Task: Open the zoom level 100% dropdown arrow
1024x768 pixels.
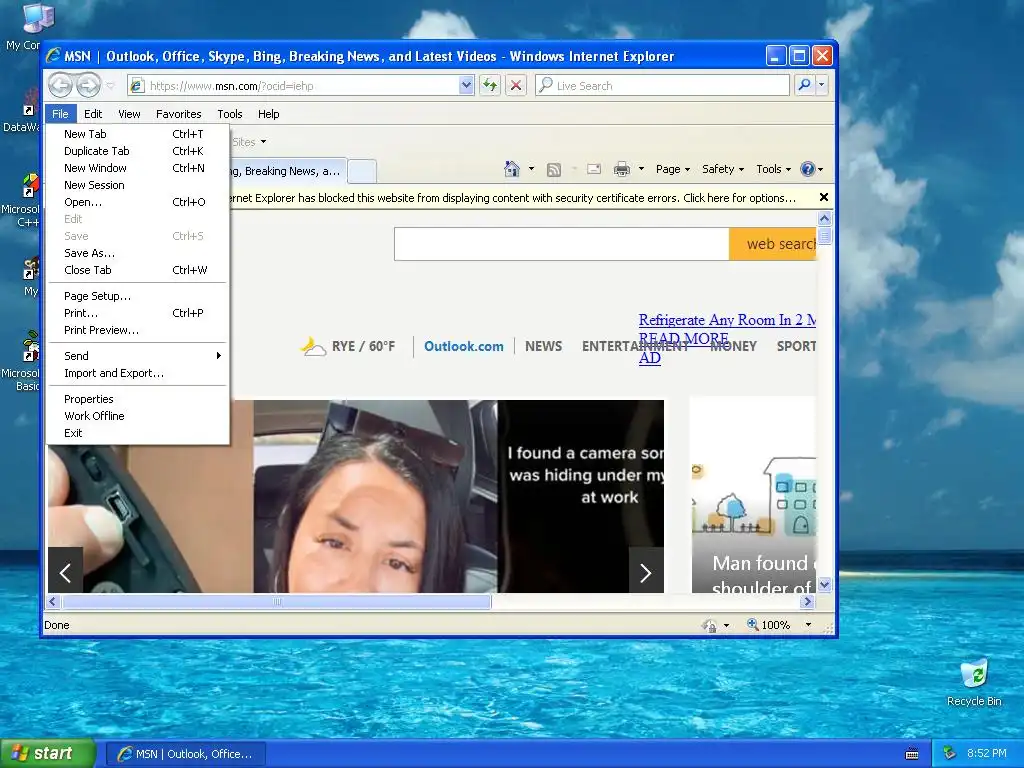Action: tap(808, 625)
